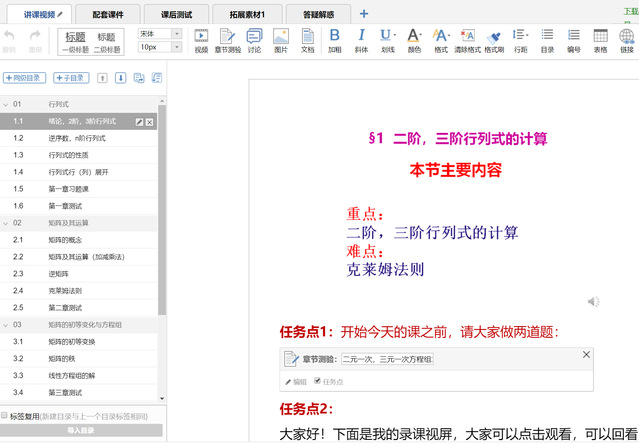639x443 pixels.
Task: Toggle italic with the 斜体 I icon
Action: tap(361, 35)
